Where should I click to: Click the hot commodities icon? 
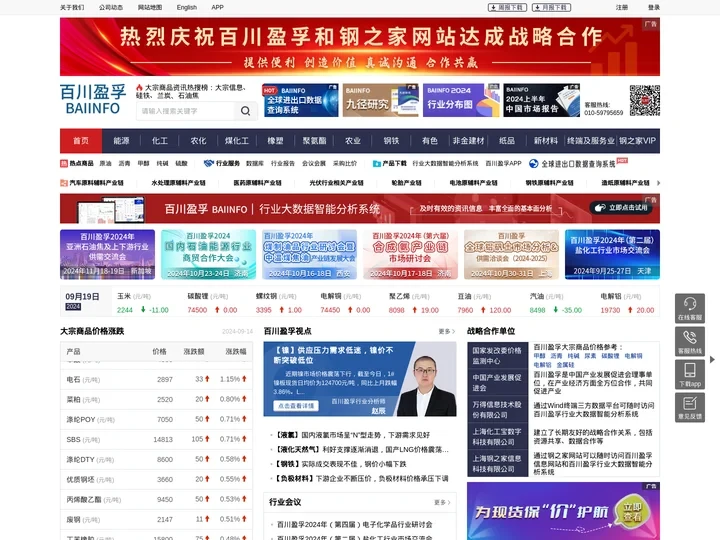64,163
